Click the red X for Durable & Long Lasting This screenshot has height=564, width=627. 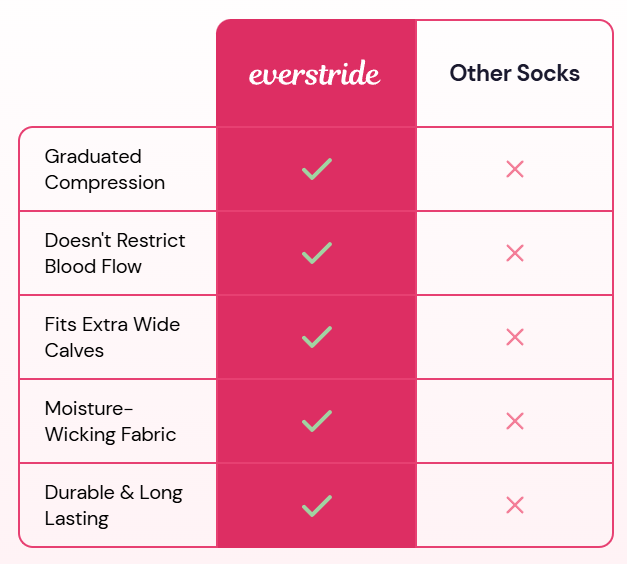515,505
